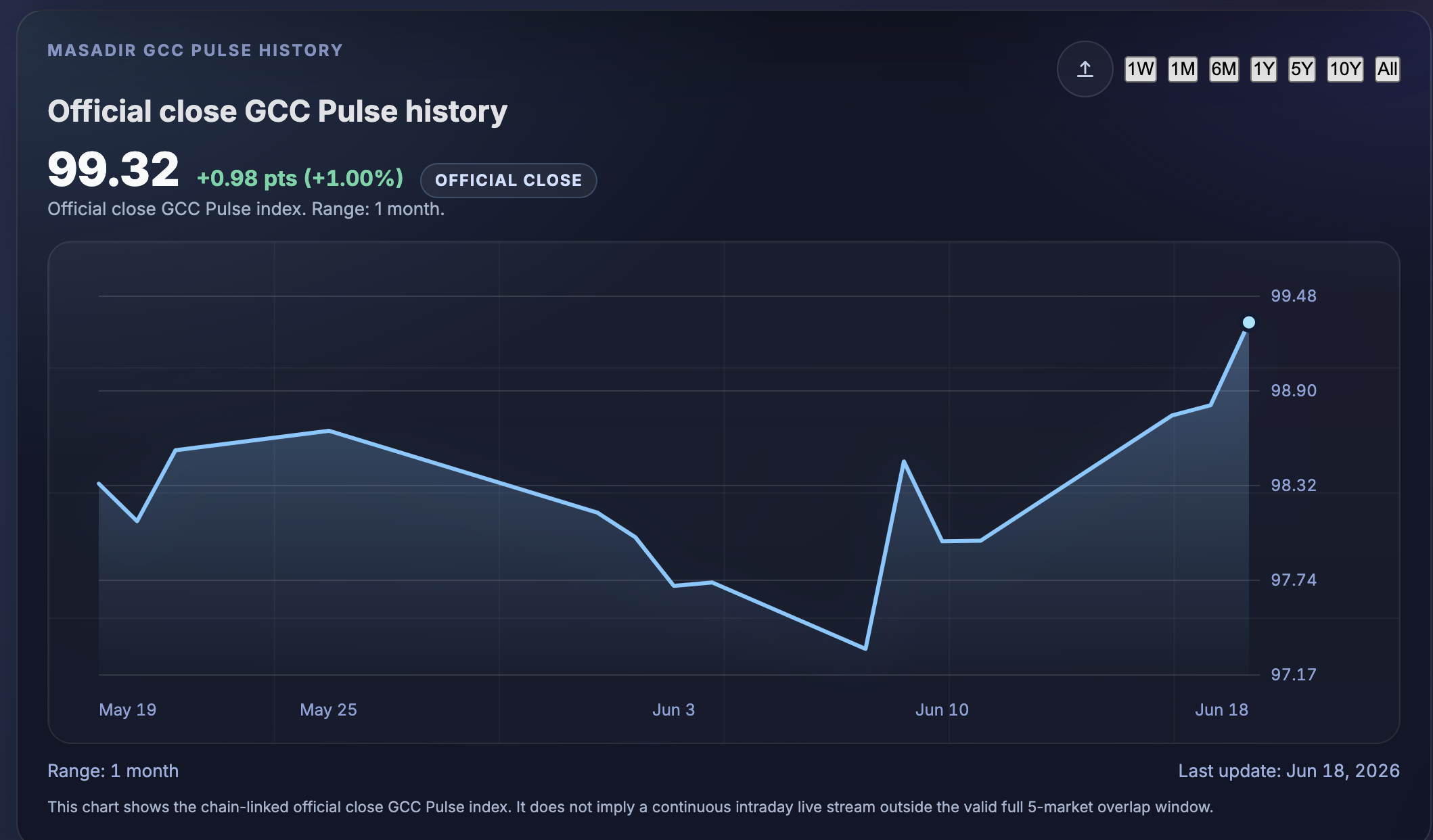Click the May 25 axis label
Screen dimensions: 1433x840
(x=328, y=709)
